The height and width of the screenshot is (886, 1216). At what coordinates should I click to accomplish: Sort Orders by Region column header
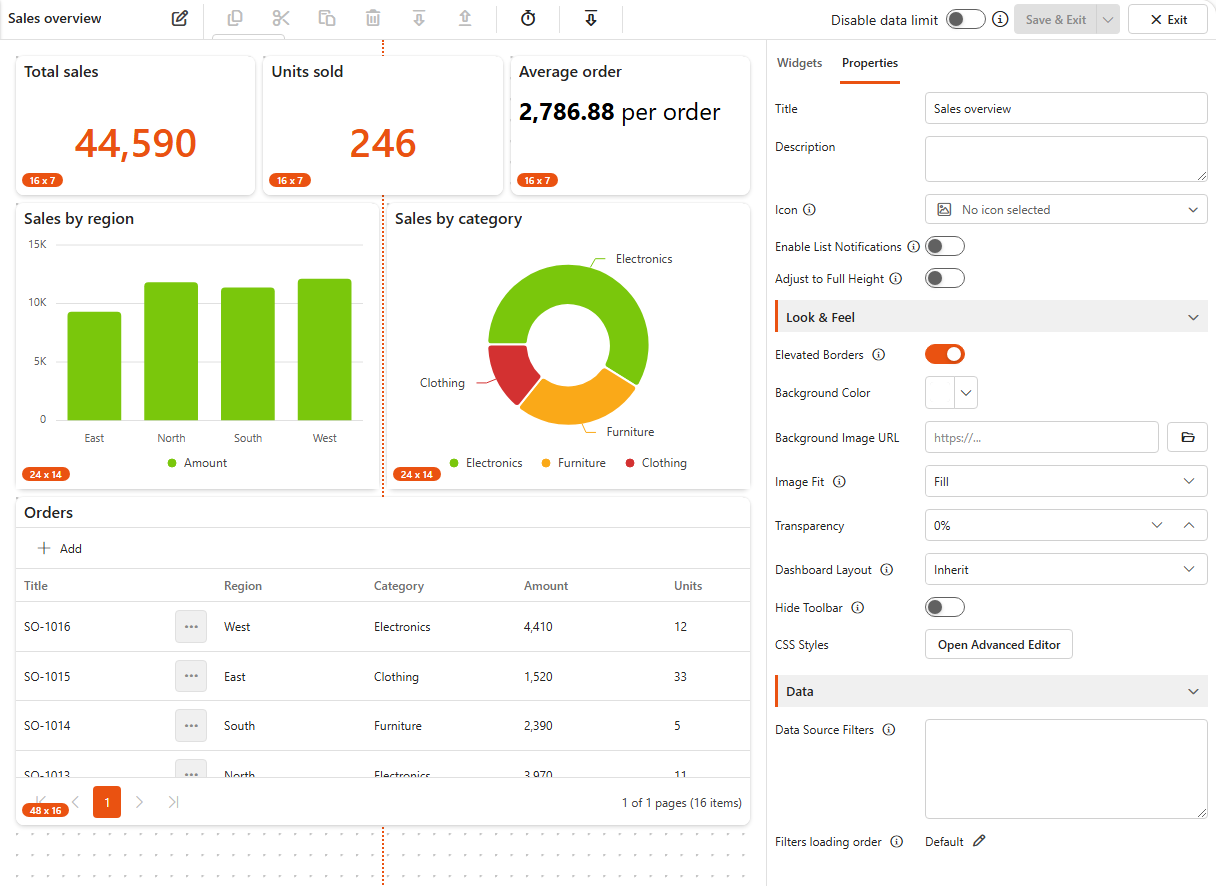[x=243, y=586]
